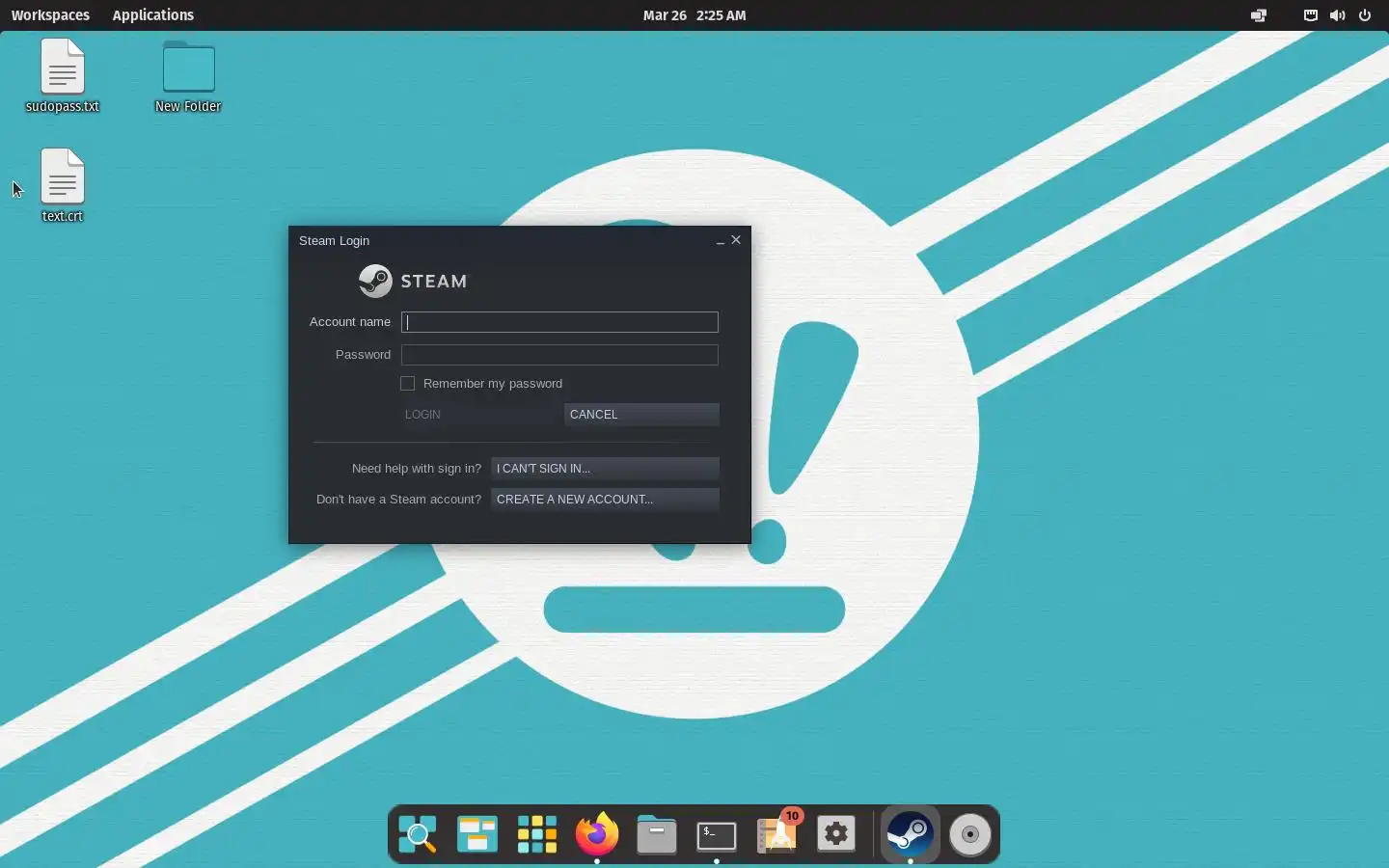Close the Steam Login window
The width and height of the screenshot is (1389, 868).
coord(737,240)
